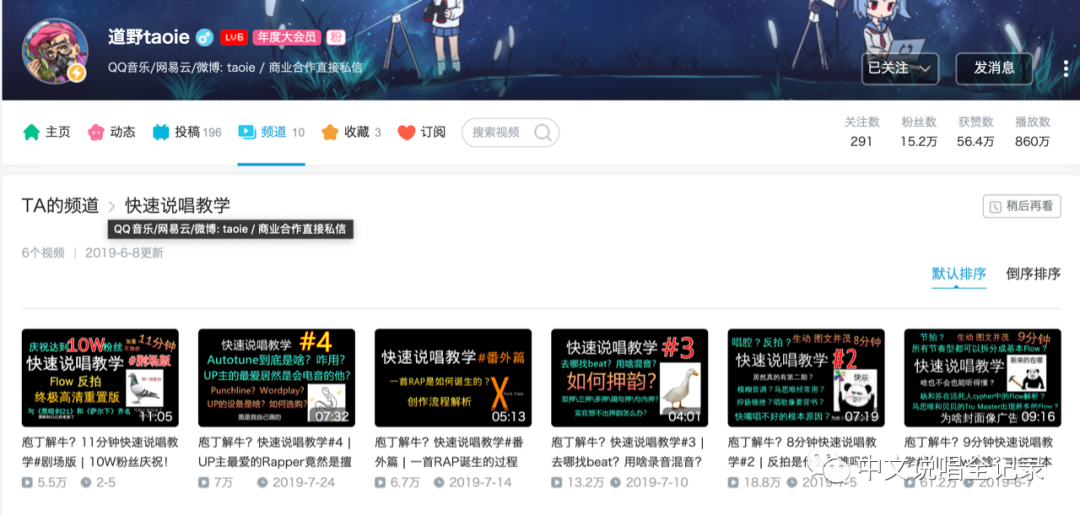
Task: Open the 9分钟 09:16 video thumbnail
Action: (983, 378)
